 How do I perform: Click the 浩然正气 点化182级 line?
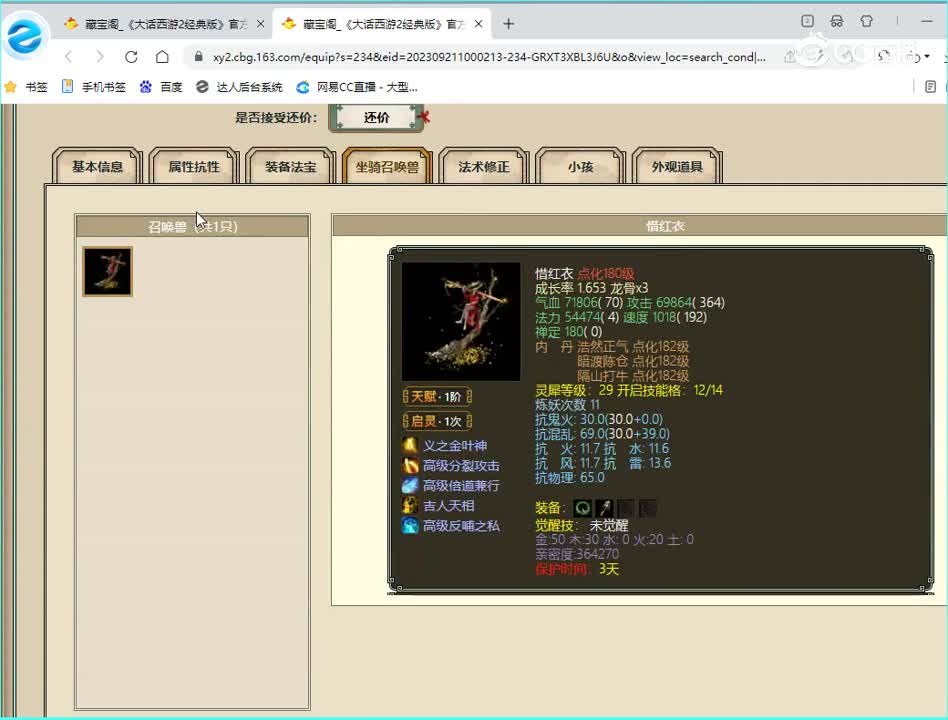[633, 346]
